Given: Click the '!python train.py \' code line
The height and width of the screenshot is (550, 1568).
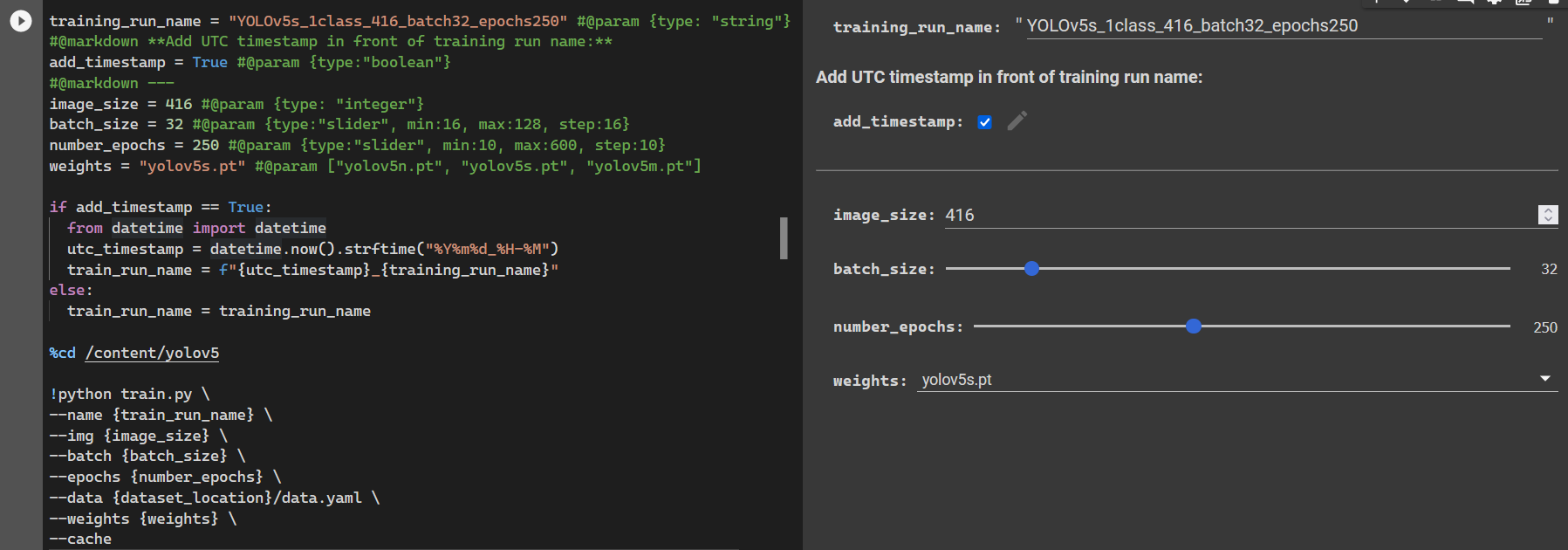Looking at the screenshot, I should point(129,394).
